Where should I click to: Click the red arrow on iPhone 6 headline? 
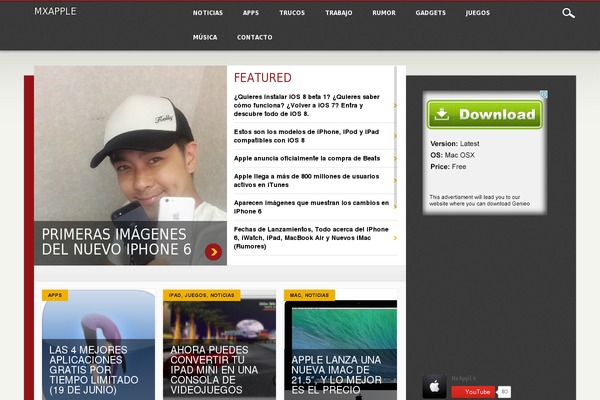tap(213, 252)
